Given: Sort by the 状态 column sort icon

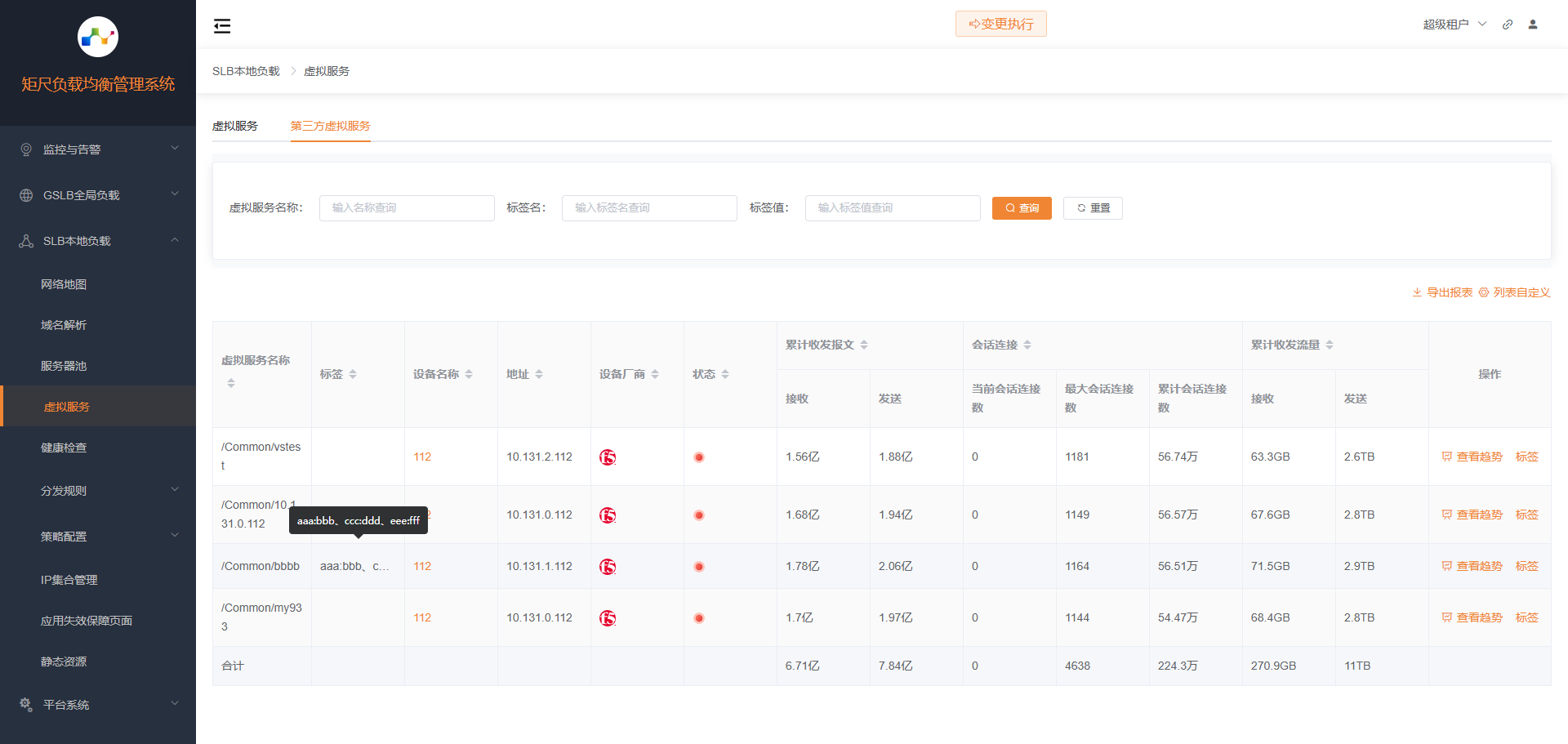Looking at the screenshot, I should tap(725, 374).
